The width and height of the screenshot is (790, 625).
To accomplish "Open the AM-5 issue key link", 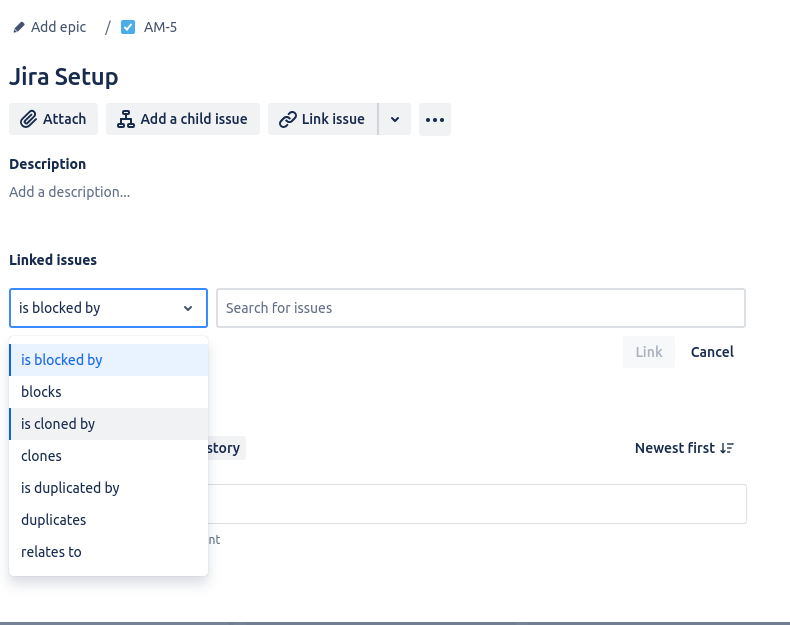I will (160, 27).
